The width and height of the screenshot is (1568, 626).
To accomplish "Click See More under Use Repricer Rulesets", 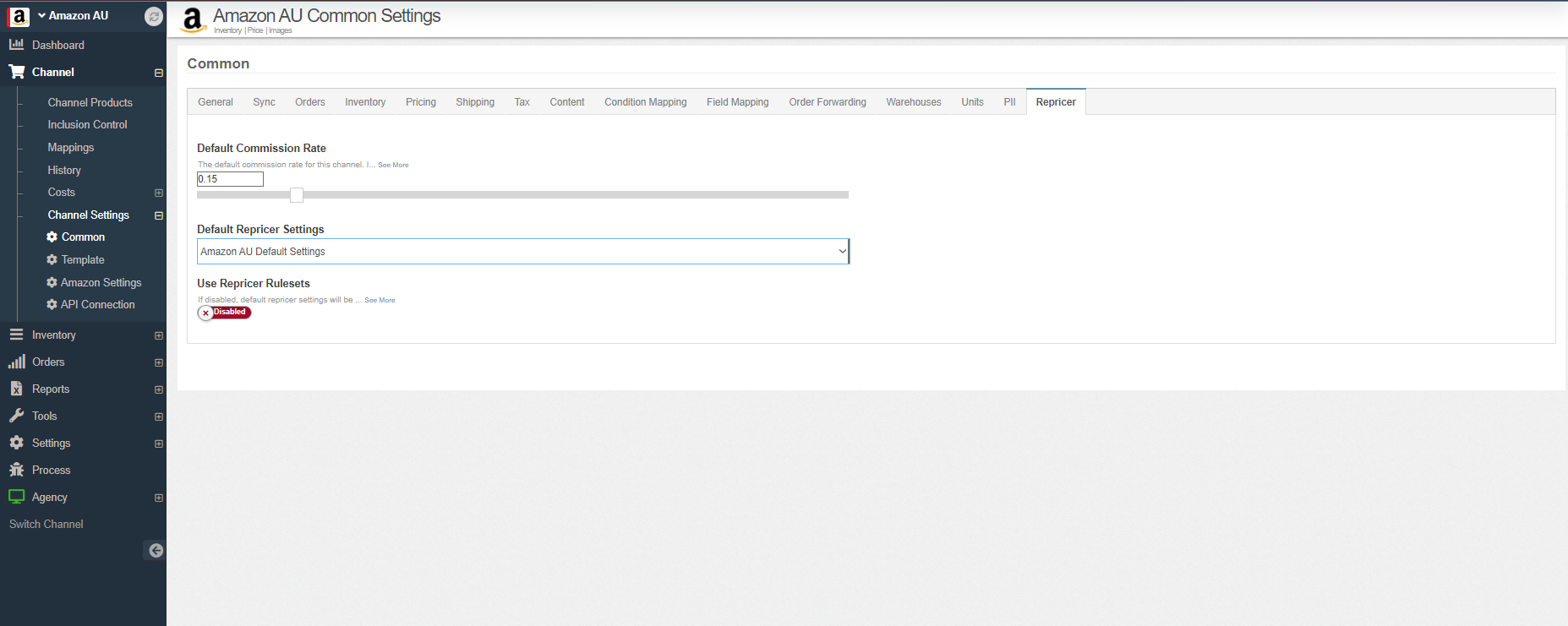I will 380,301.
